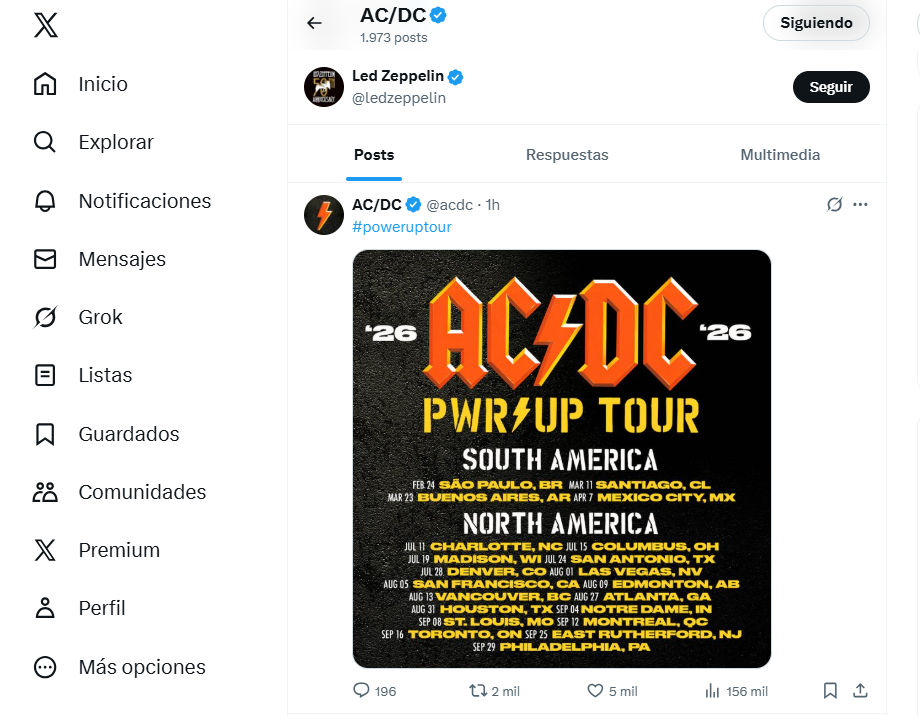Go back with the arrow at top

coord(316,24)
